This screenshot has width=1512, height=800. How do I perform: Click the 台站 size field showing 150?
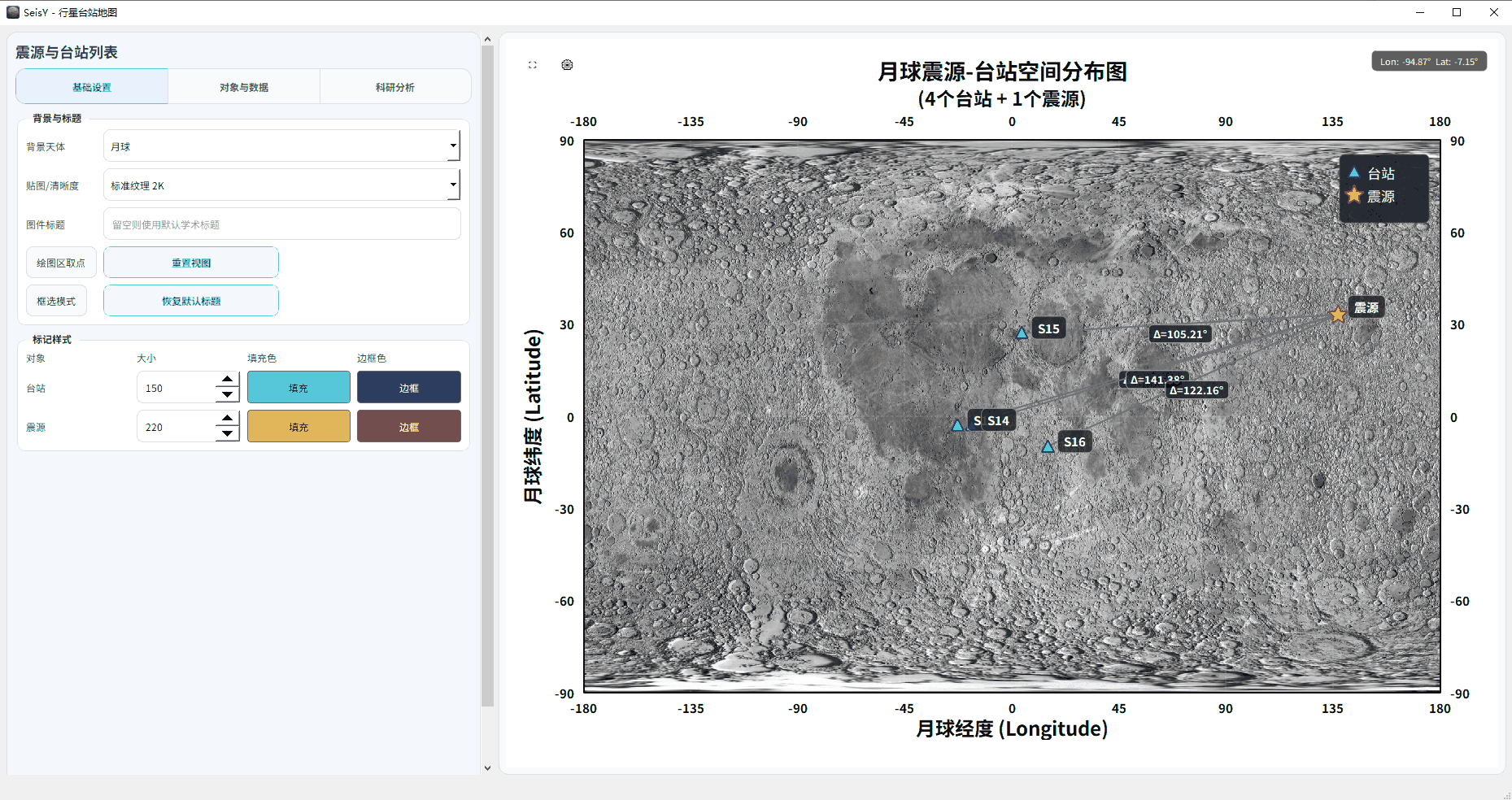coord(176,388)
